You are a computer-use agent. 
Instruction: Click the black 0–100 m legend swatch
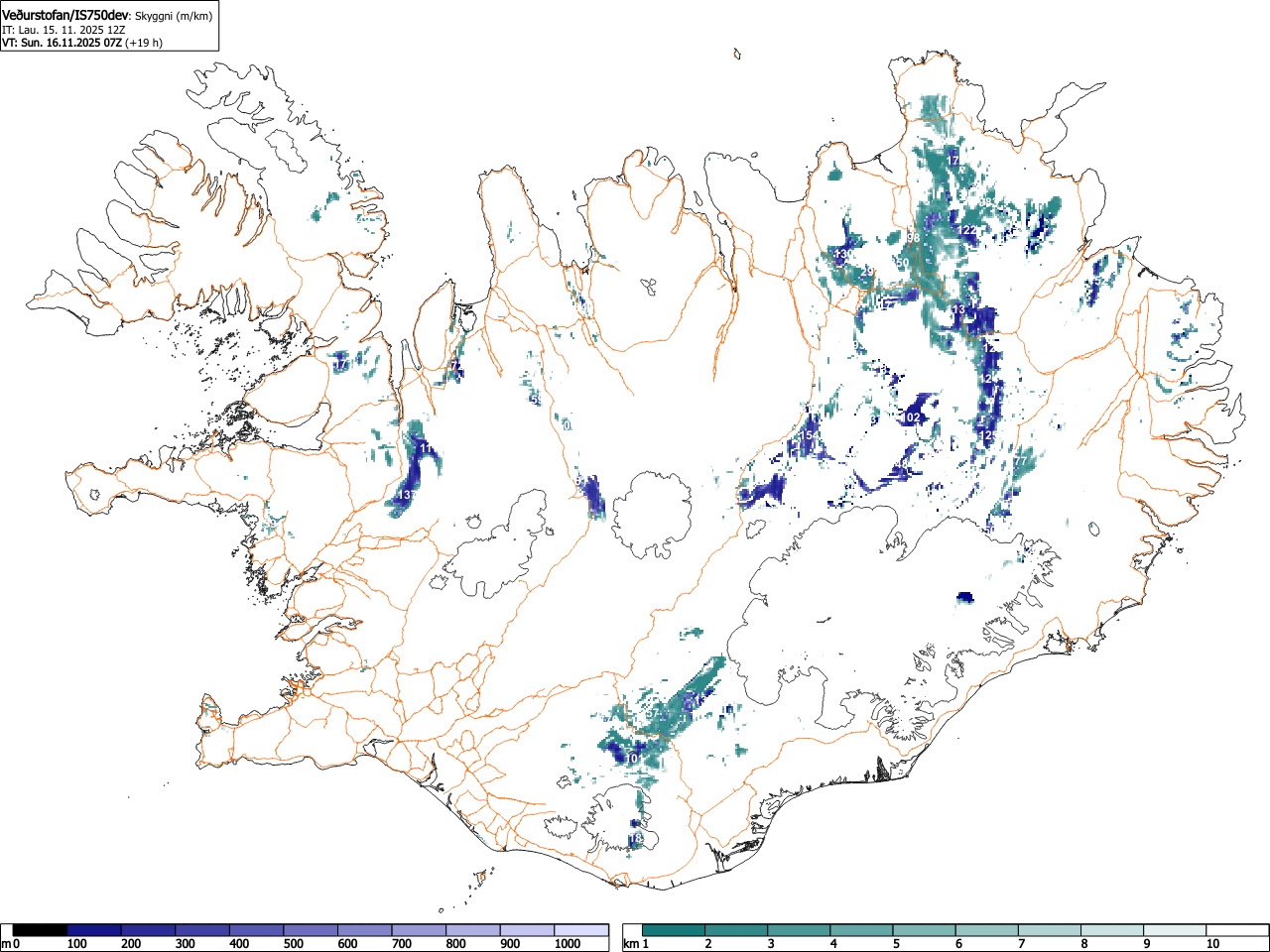(41, 930)
